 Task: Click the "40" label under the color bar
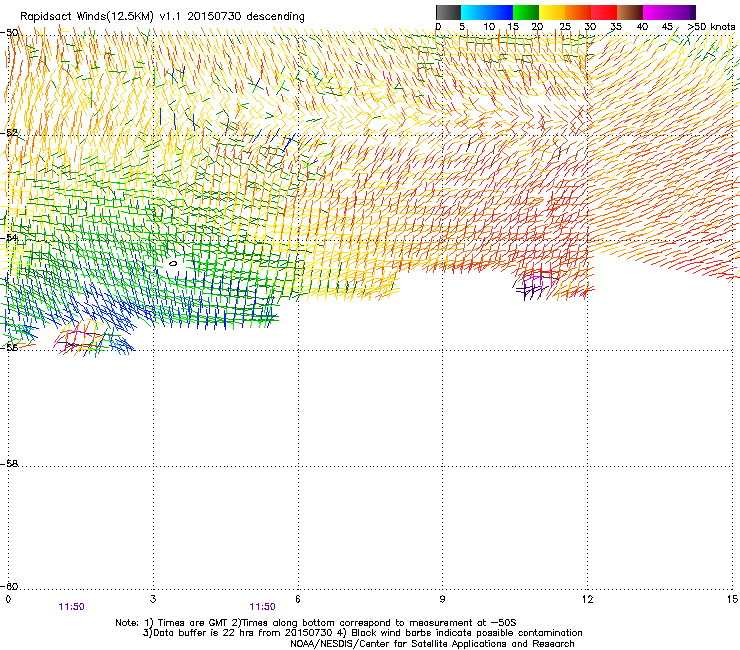pos(642,27)
